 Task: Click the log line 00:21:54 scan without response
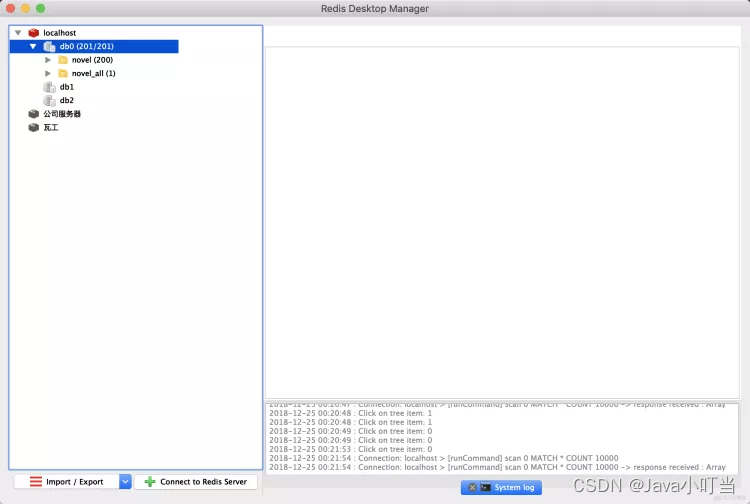444,458
